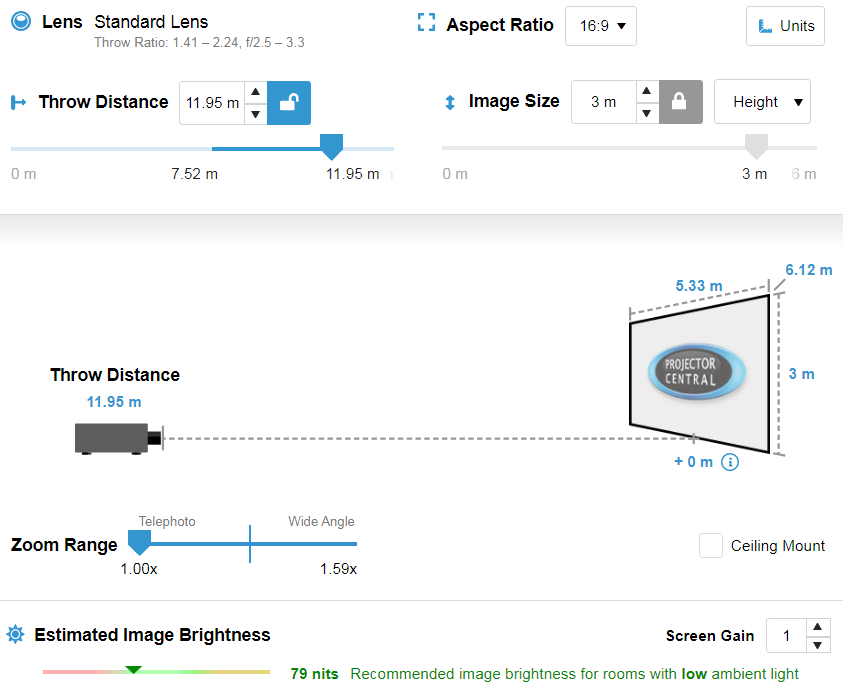
Task: Click the '5.33 m' screen width label
Action: [x=699, y=286]
